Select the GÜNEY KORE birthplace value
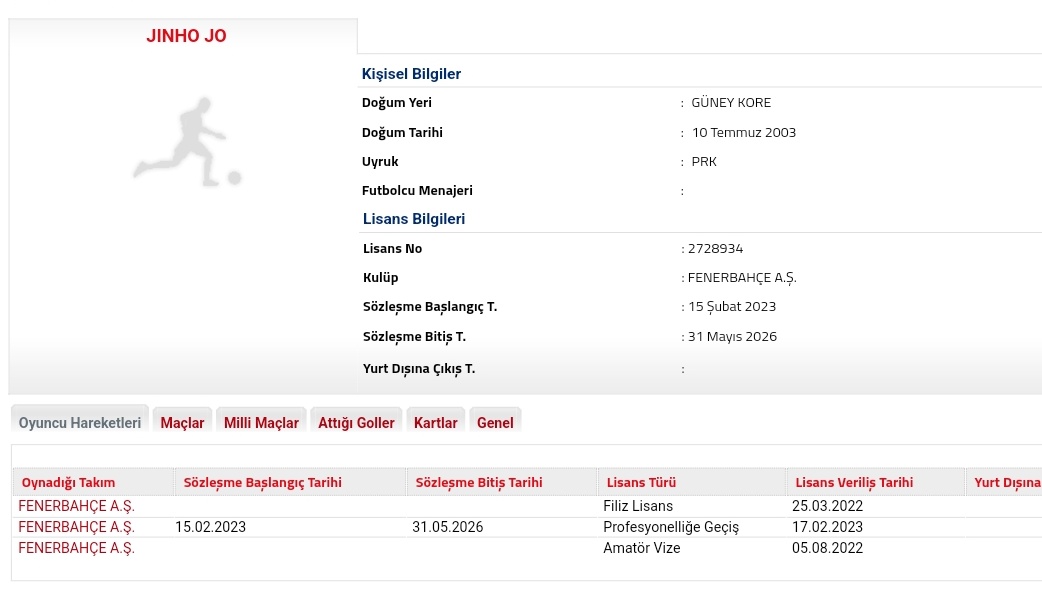Screen dimensions: 1042x604 click(731, 102)
